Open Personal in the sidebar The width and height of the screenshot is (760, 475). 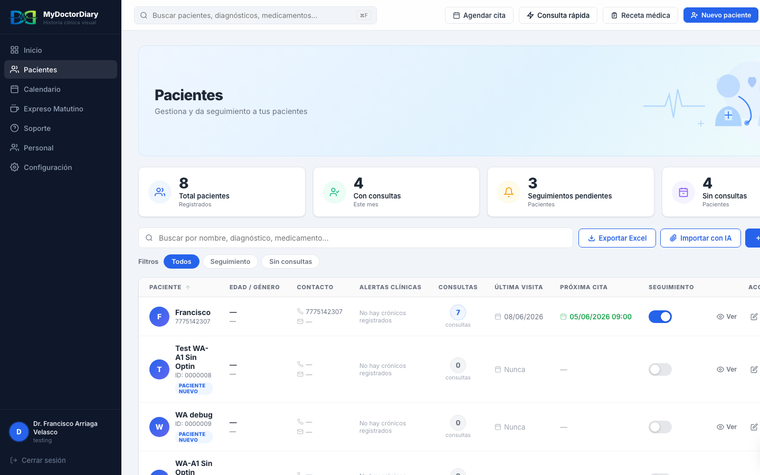coord(61,147)
